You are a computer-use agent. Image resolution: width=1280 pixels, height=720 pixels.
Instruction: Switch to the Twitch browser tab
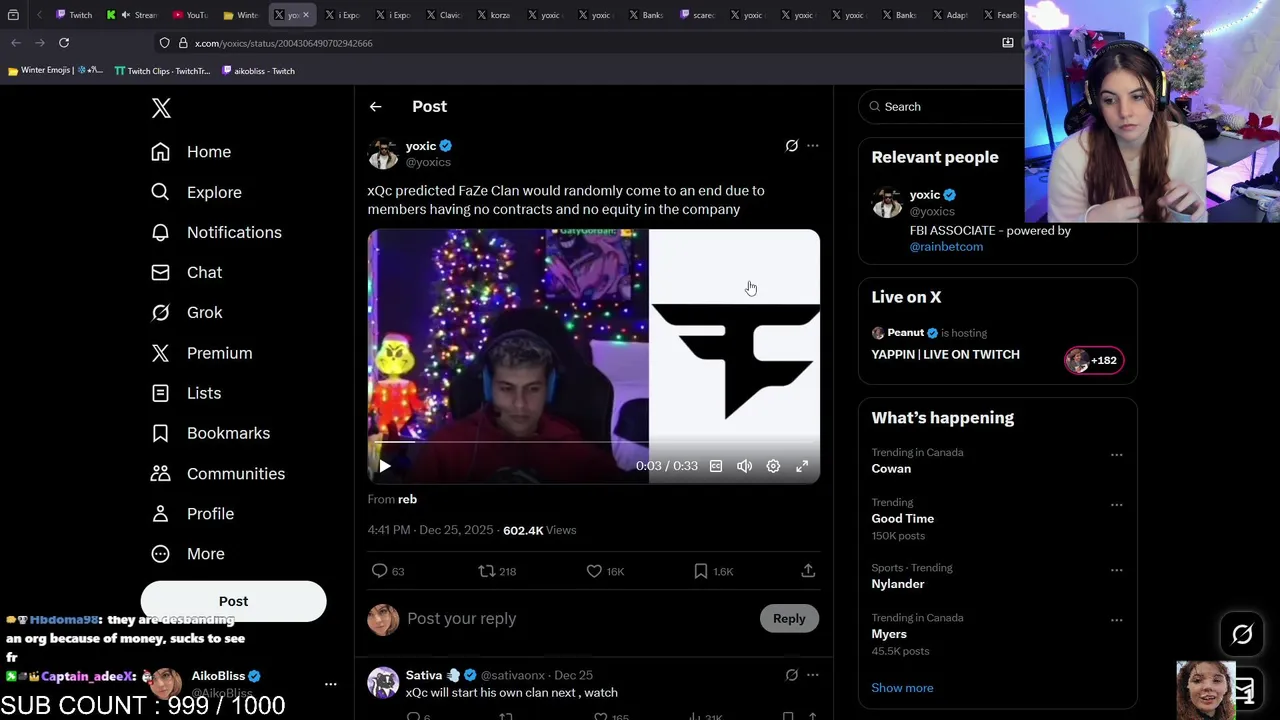point(74,15)
